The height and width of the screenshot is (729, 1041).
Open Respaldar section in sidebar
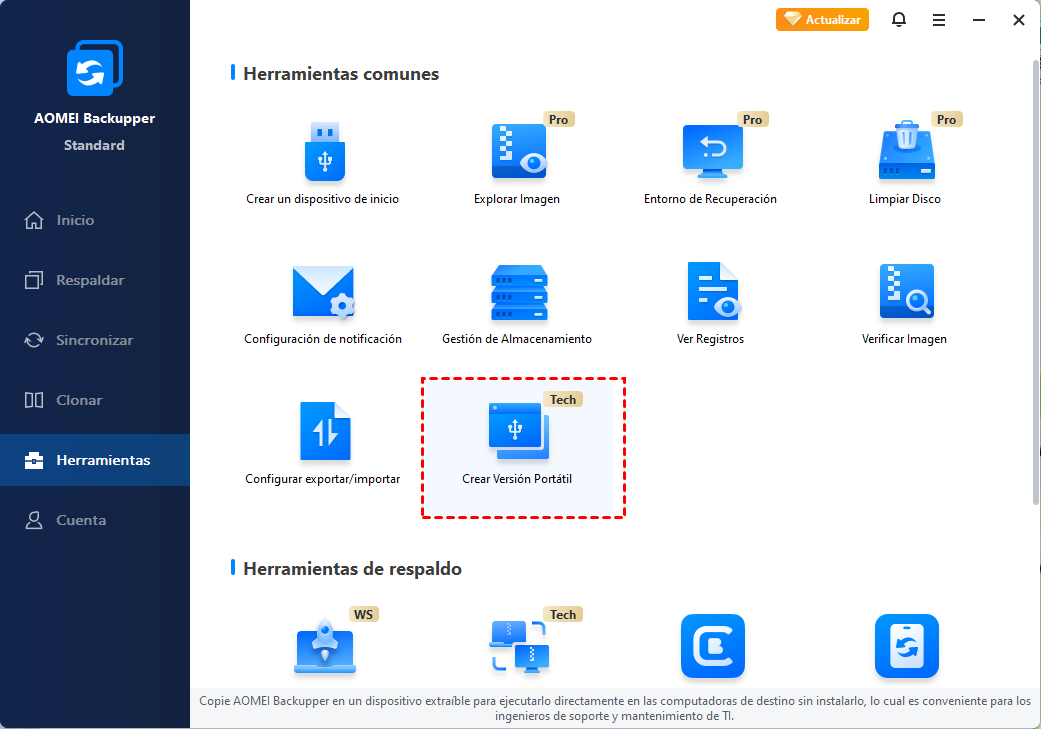tap(95, 280)
